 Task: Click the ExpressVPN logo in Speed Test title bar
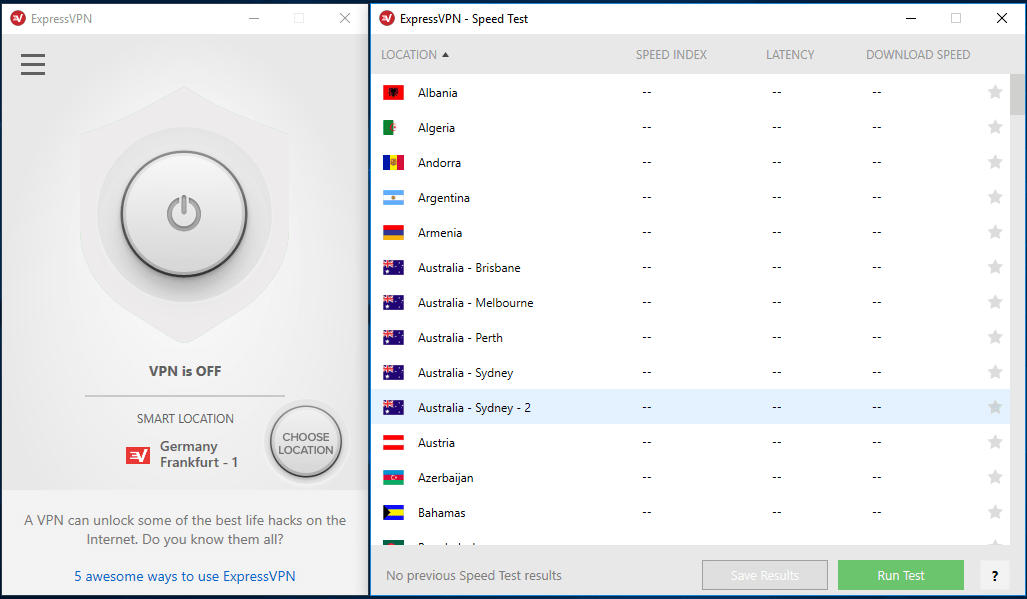tap(387, 18)
